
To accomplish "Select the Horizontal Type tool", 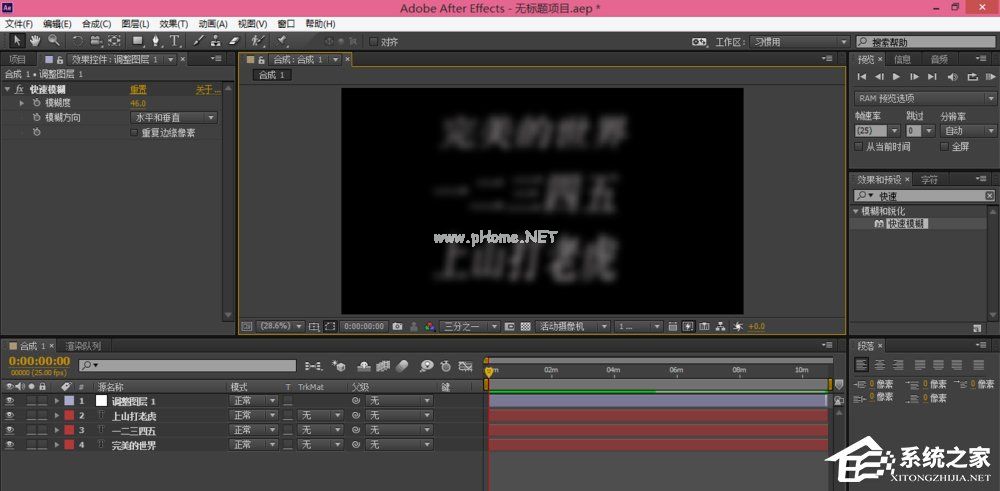I will (175, 41).
